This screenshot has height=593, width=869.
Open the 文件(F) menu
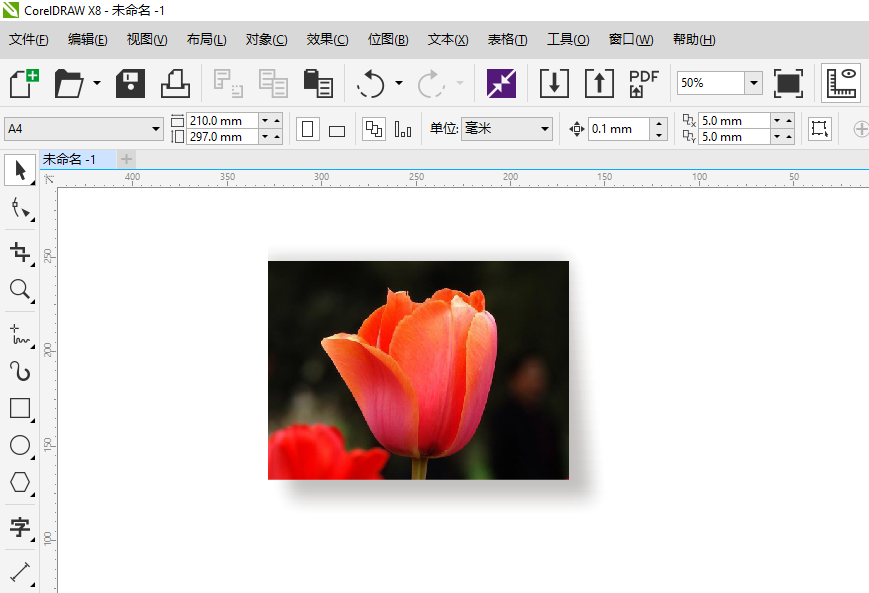click(29, 40)
